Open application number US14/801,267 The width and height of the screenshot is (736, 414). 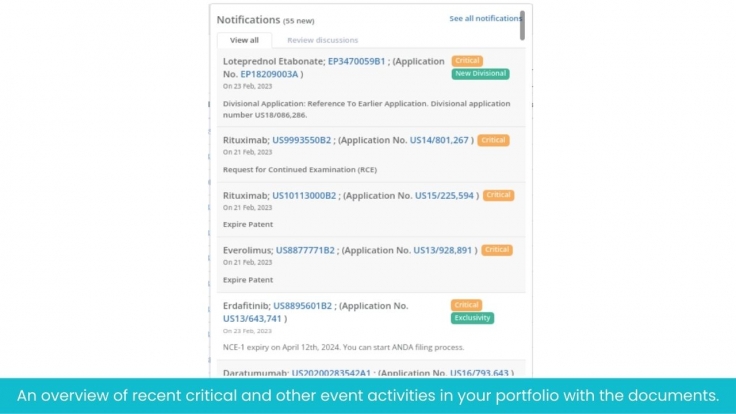pyautogui.click(x=440, y=140)
